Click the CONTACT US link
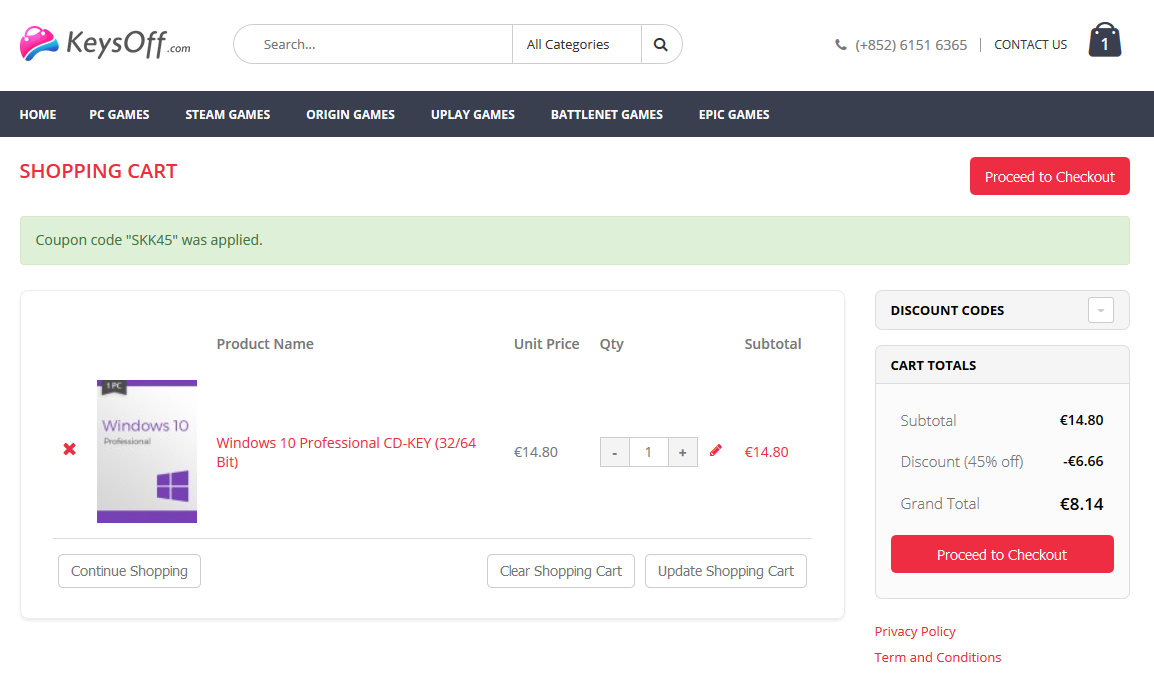Screen dimensions: 1154x682 pos(1030,45)
